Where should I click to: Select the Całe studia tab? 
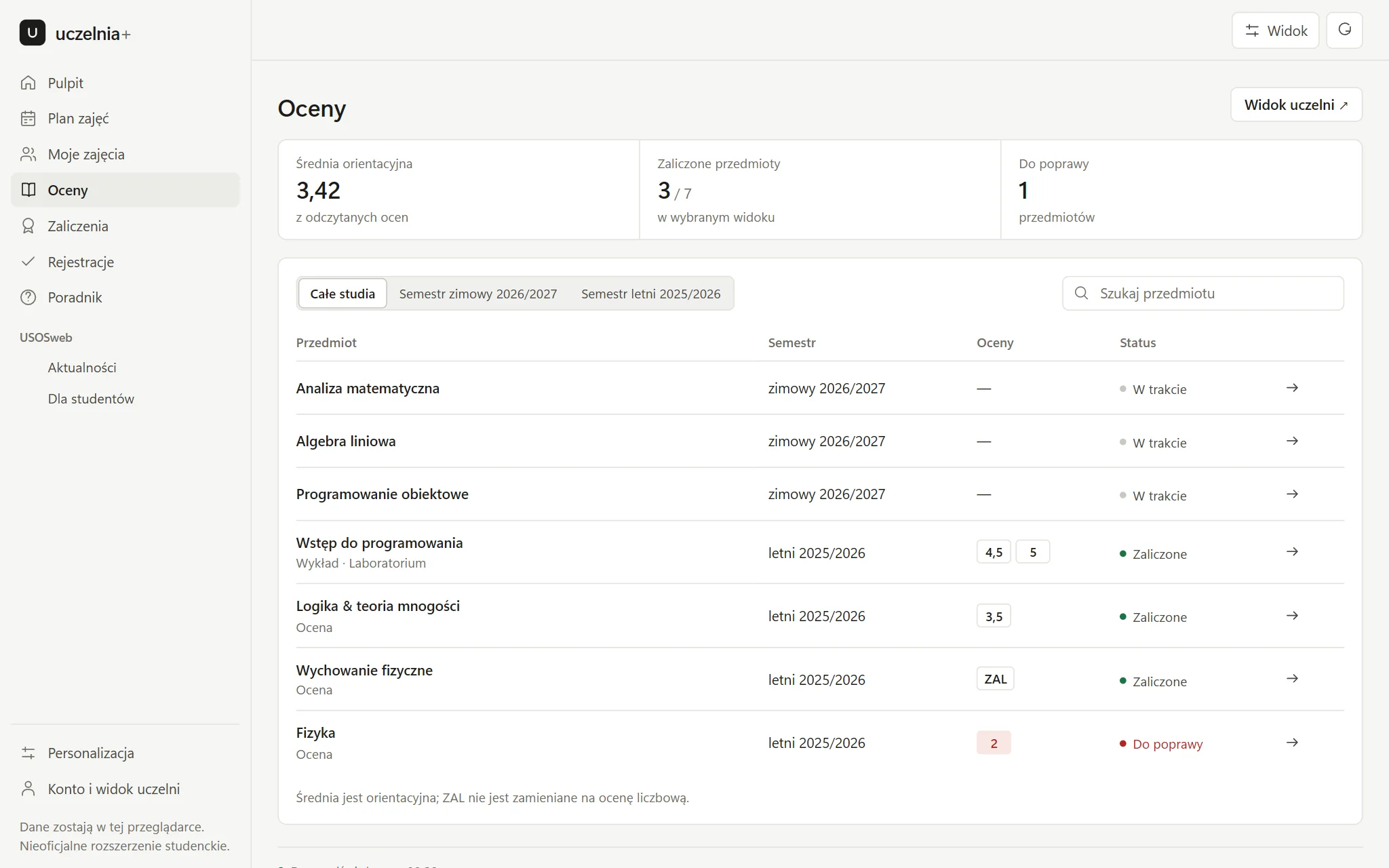(343, 294)
